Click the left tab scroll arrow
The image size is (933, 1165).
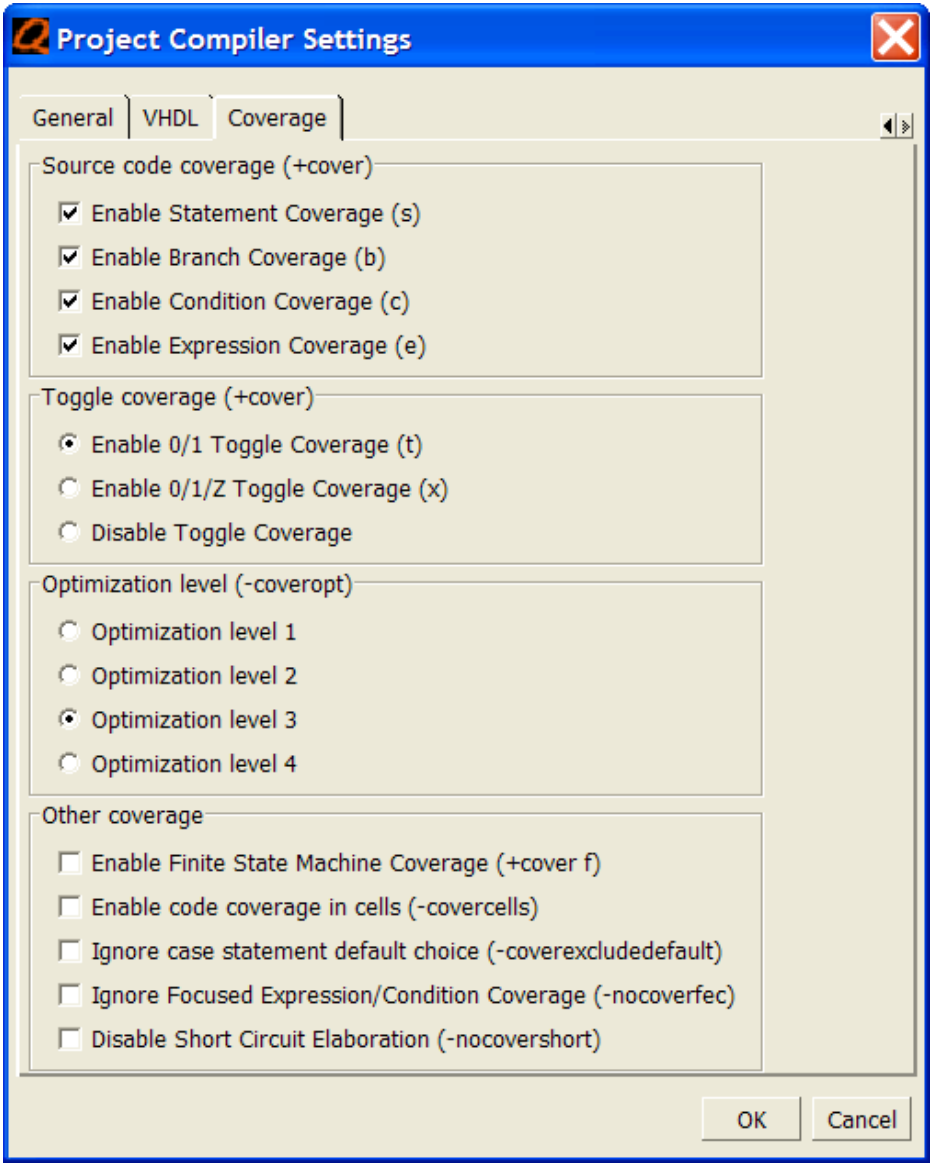pyautogui.click(x=888, y=126)
